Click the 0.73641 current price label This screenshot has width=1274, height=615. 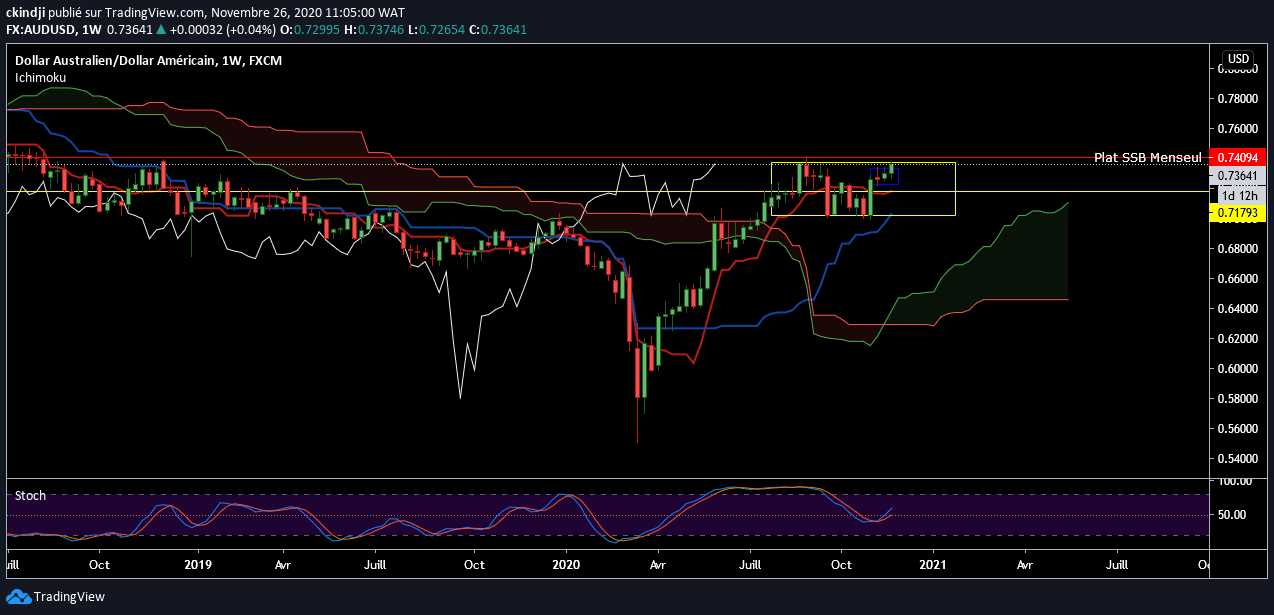1238,176
